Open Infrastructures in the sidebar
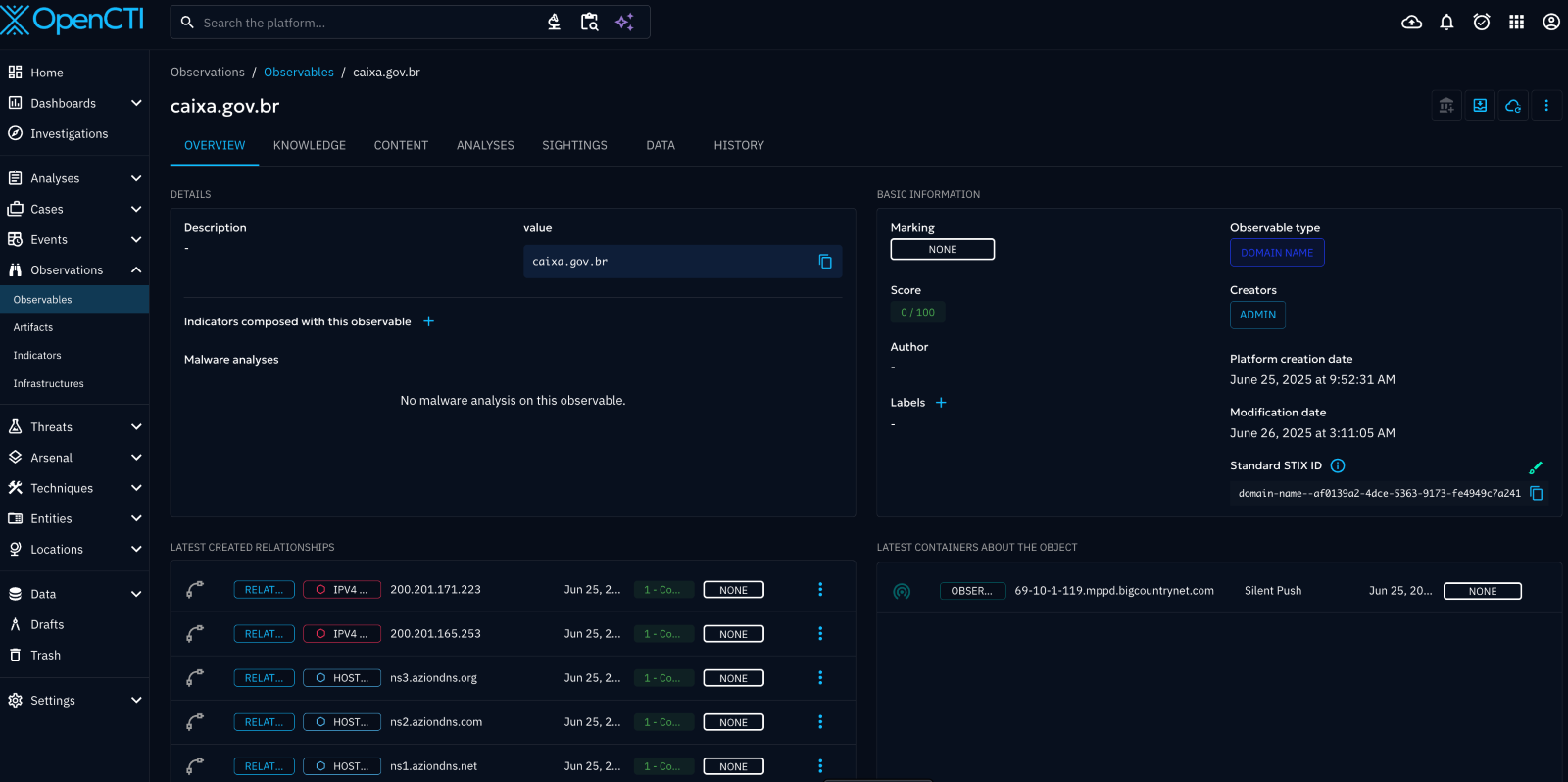Screen dimensions: 1568x782 point(74,384)
